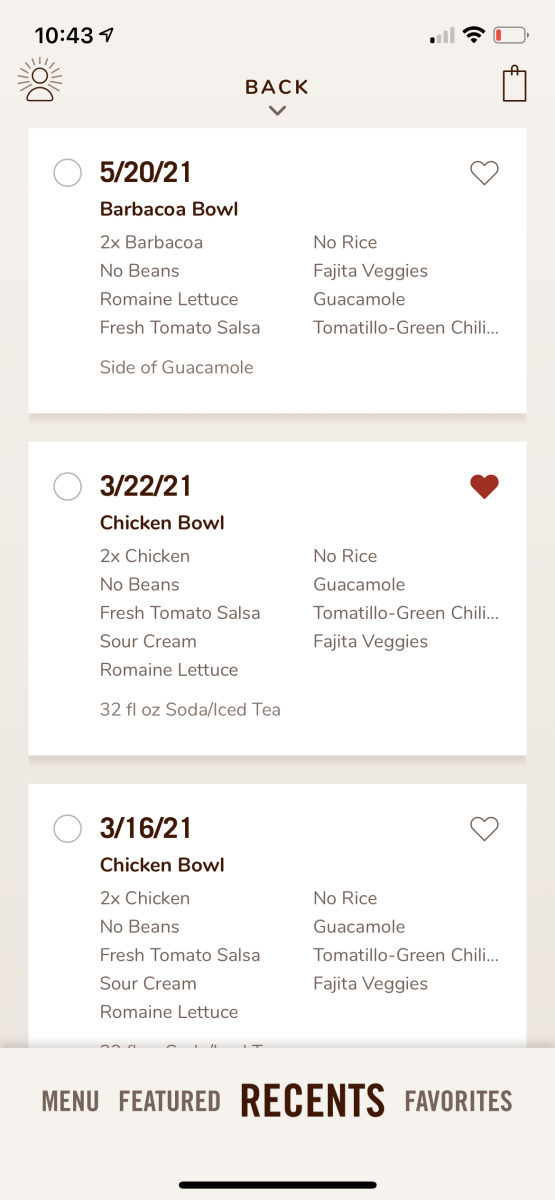The height and width of the screenshot is (1200, 555).
Task: Switch to the FEATURED tab
Action: point(169,1102)
